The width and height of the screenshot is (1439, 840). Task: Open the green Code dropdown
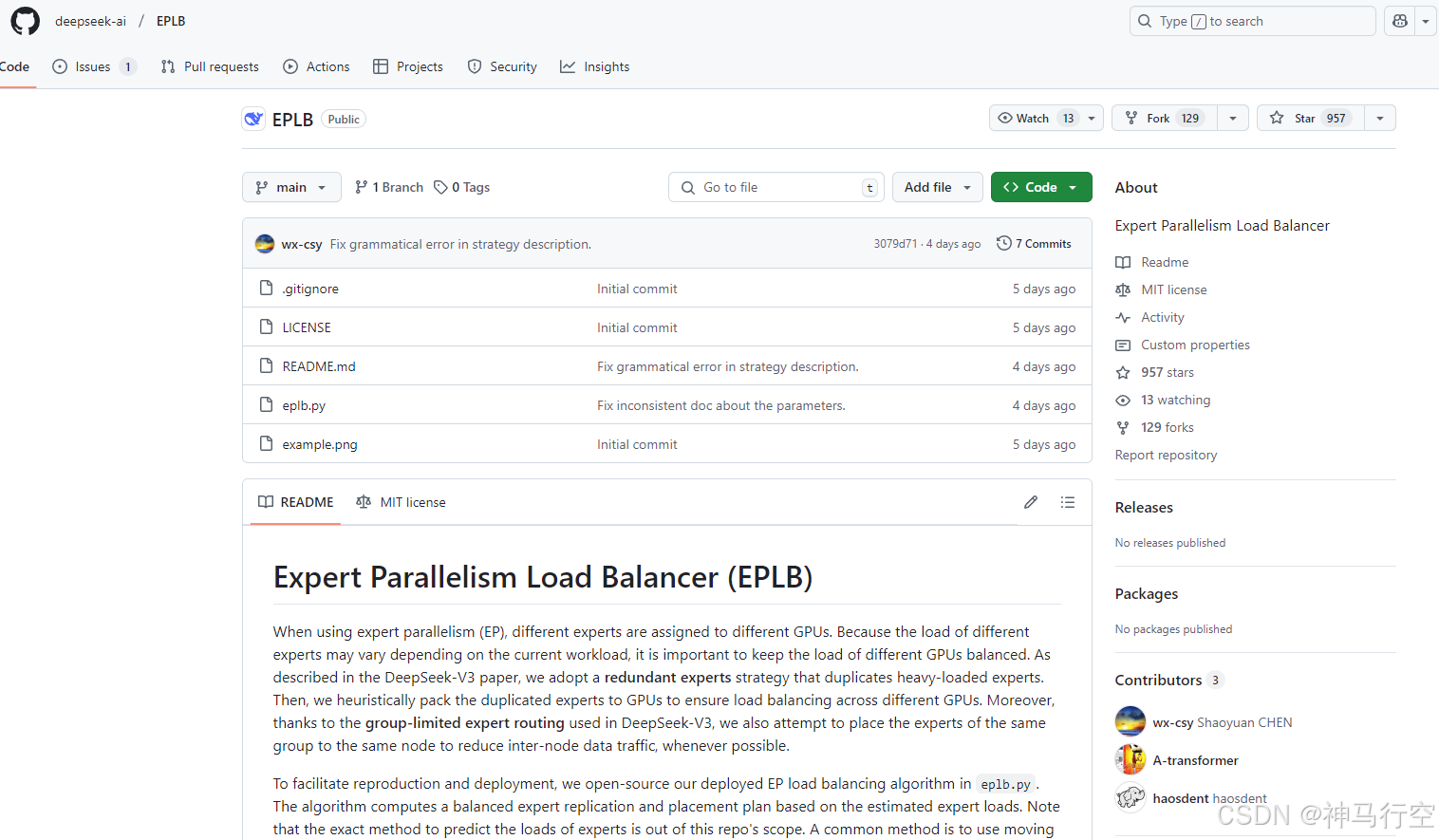coord(1041,187)
